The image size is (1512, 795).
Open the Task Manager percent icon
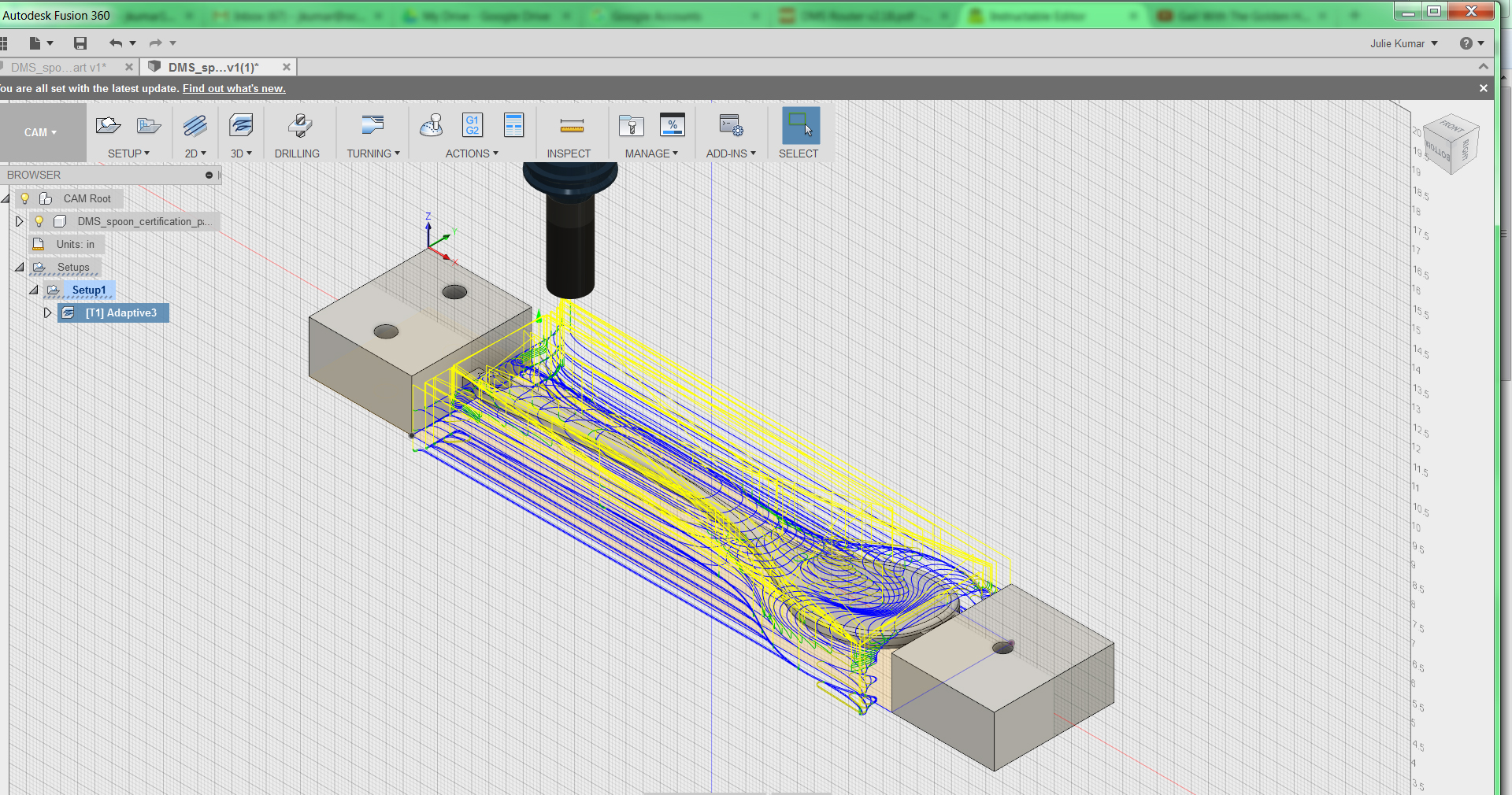673,125
